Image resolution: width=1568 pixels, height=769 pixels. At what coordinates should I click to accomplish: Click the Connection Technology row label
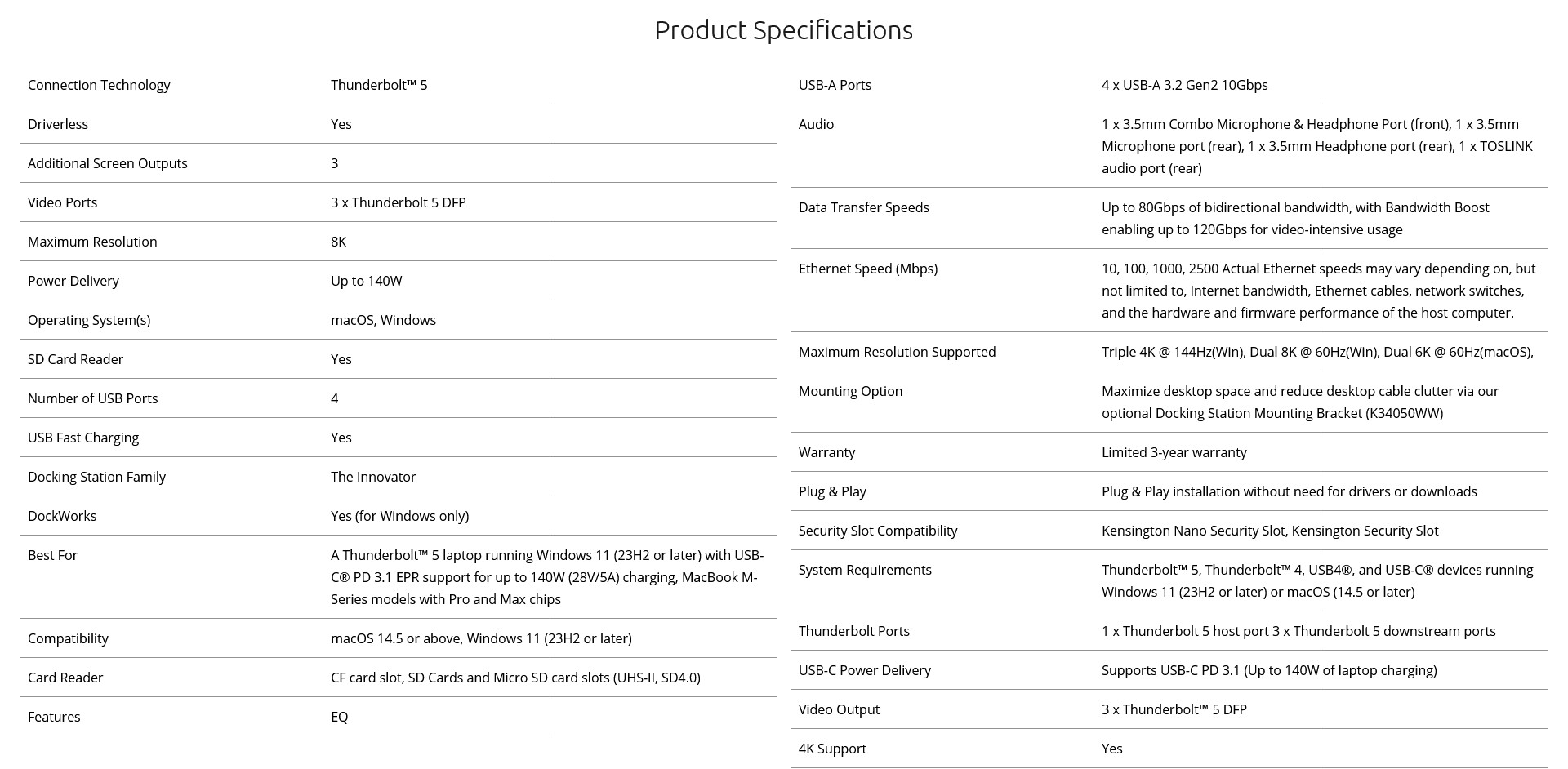[x=99, y=85]
